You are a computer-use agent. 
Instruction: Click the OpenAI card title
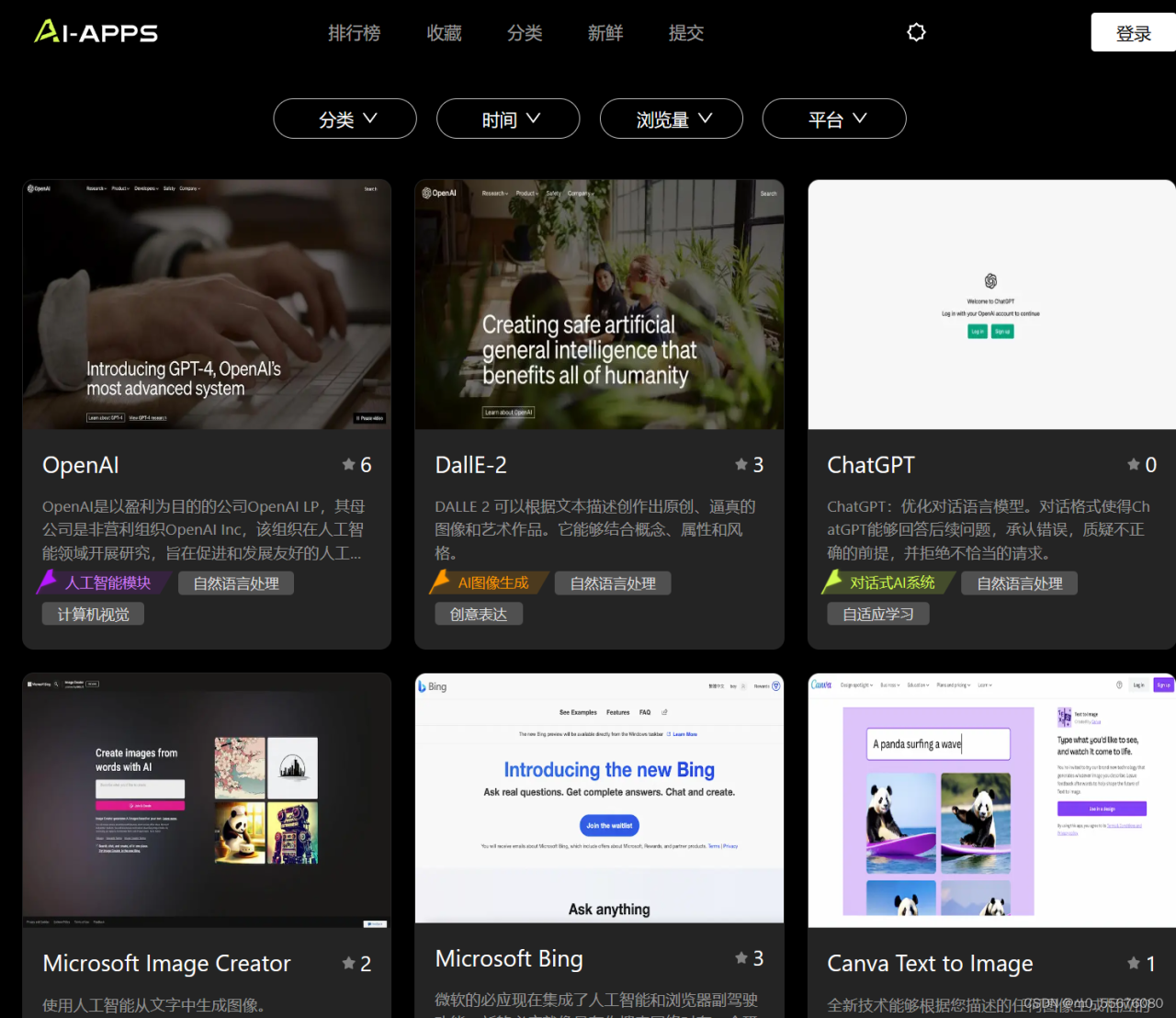point(81,465)
